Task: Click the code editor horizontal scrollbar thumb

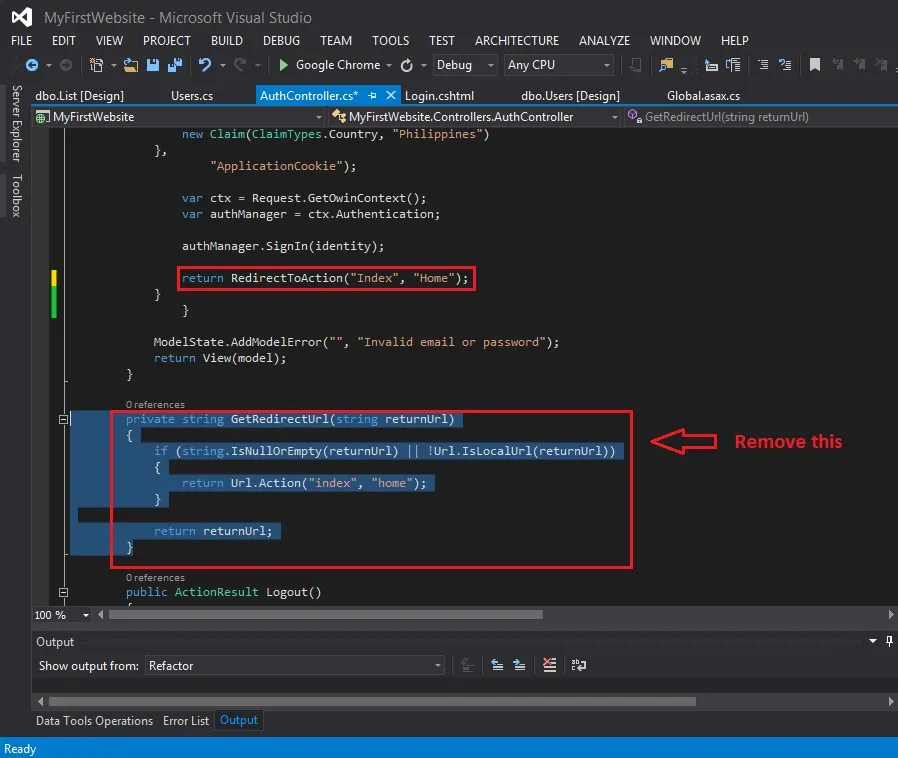Action: click(326, 615)
